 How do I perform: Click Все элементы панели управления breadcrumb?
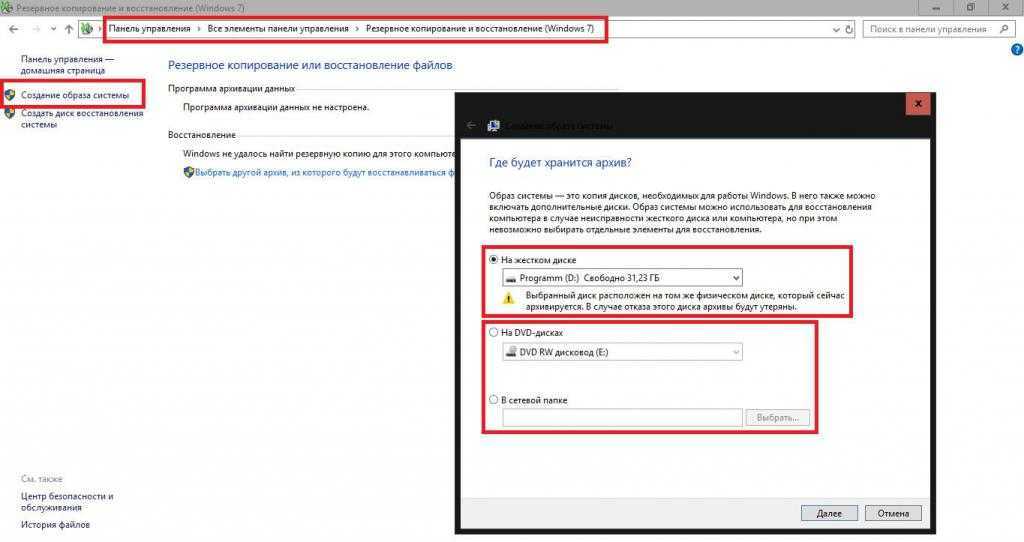tap(277, 29)
